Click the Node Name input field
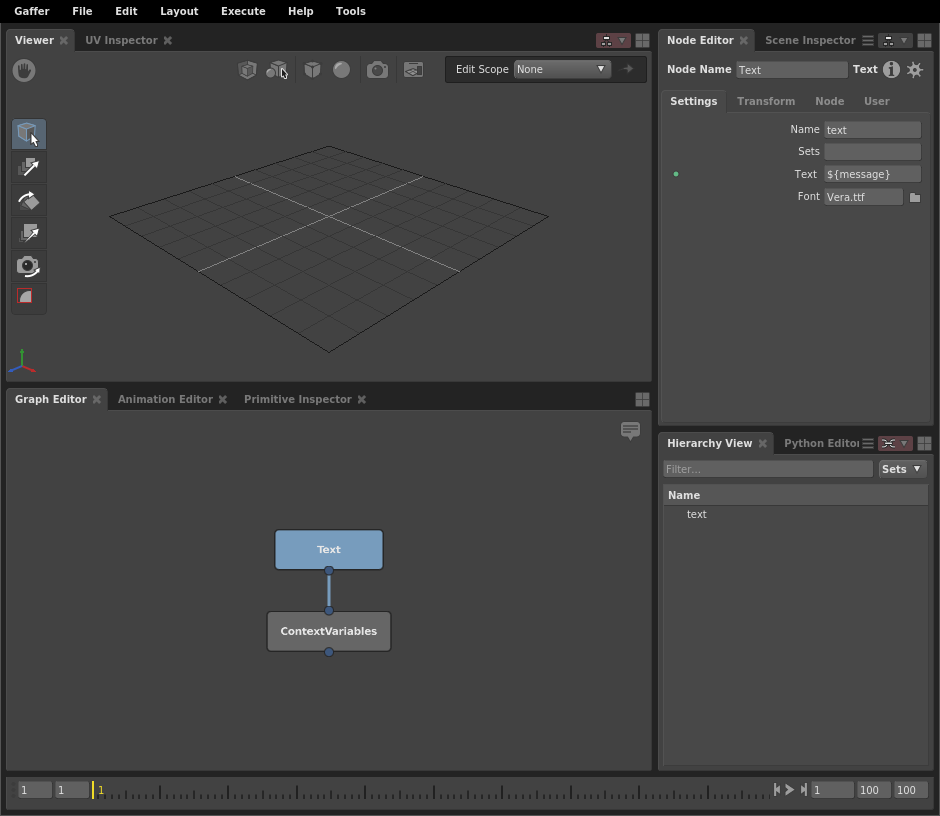 click(791, 70)
